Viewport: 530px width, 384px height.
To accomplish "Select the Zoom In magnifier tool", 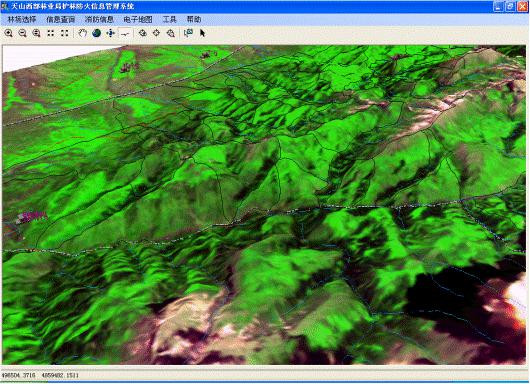I will [x=8, y=33].
